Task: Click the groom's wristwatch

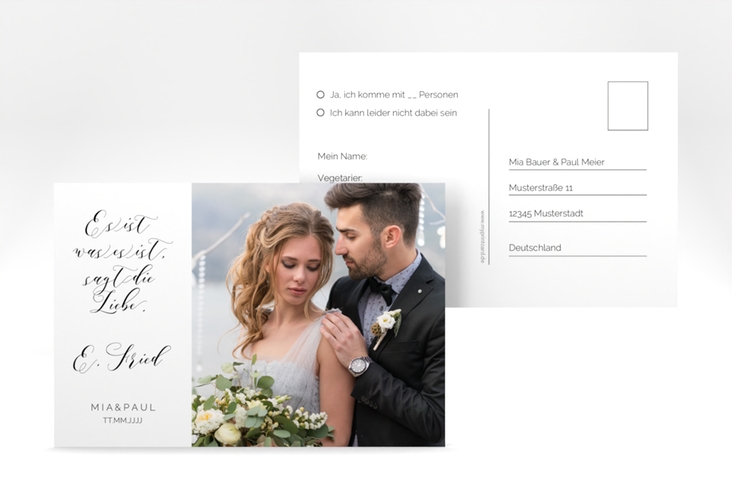Action: click(358, 366)
